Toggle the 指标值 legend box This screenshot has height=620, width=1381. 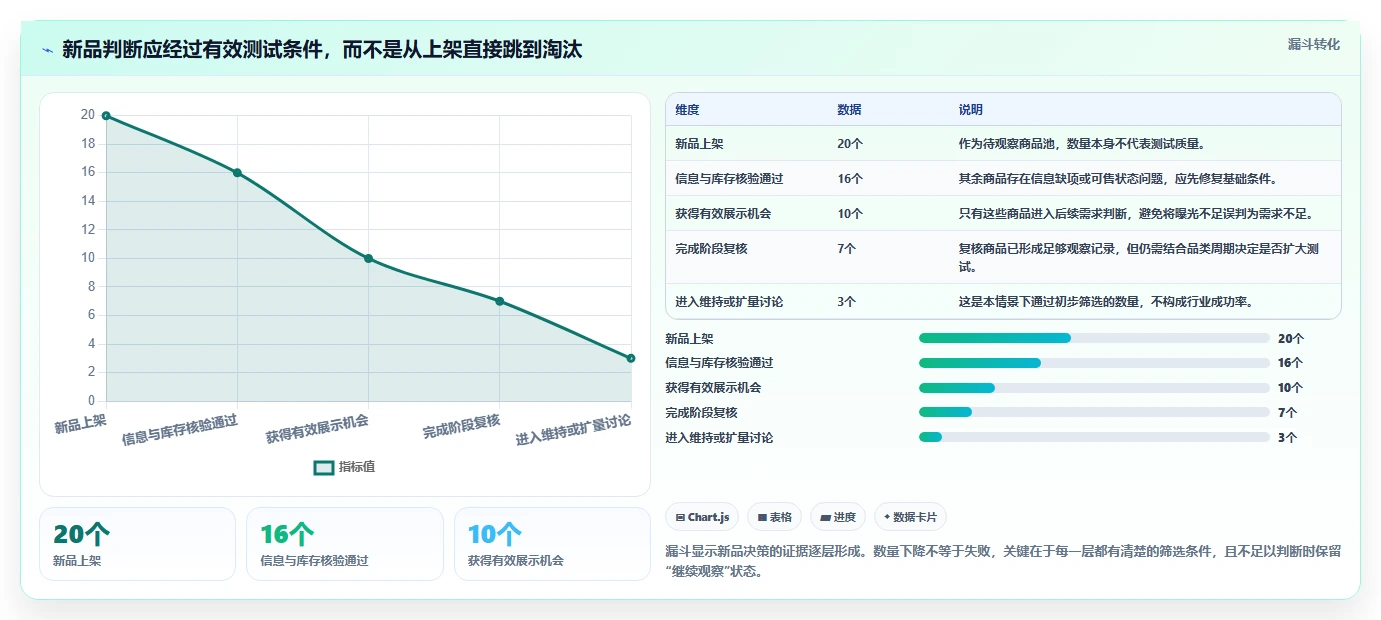click(324, 467)
